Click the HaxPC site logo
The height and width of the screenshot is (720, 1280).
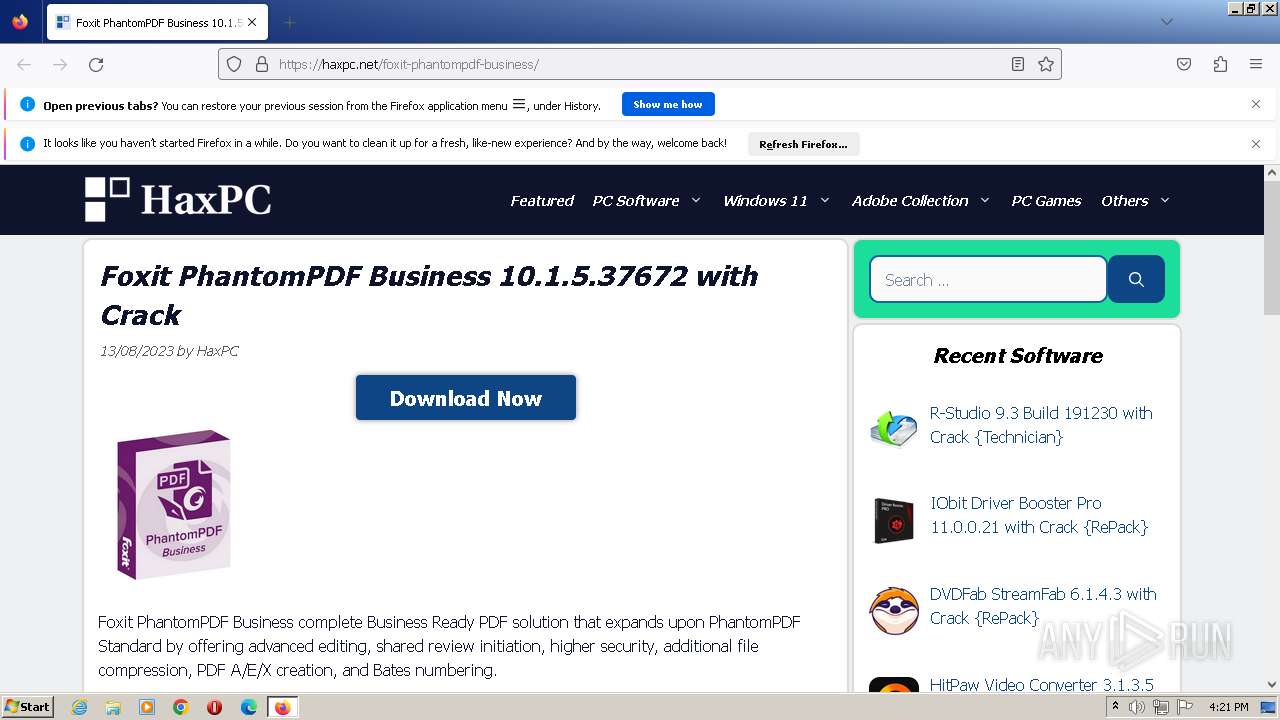178,199
